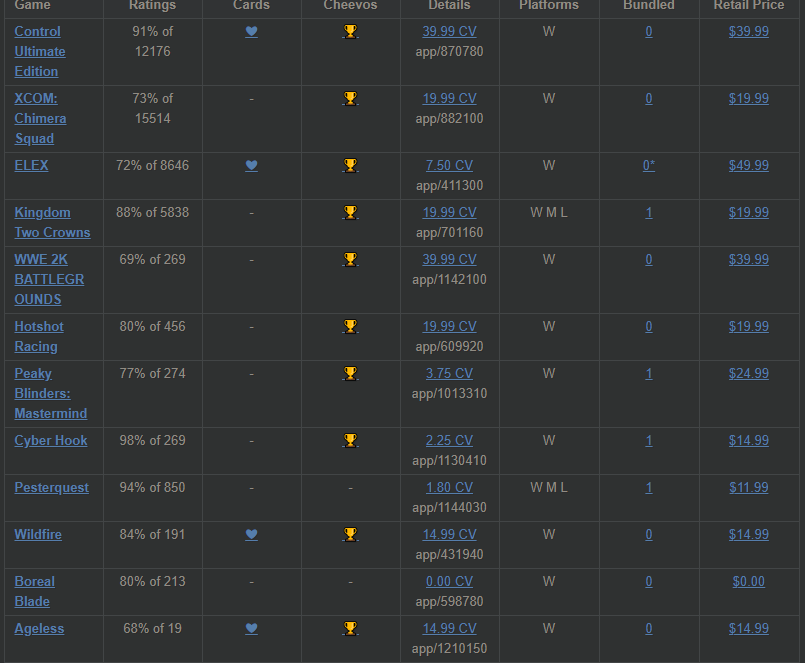Click the trophy icon for XCOM: Chimera Squad
Image resolution: width=805 pixels, height=663 pixels.
(x=350, y=98)
